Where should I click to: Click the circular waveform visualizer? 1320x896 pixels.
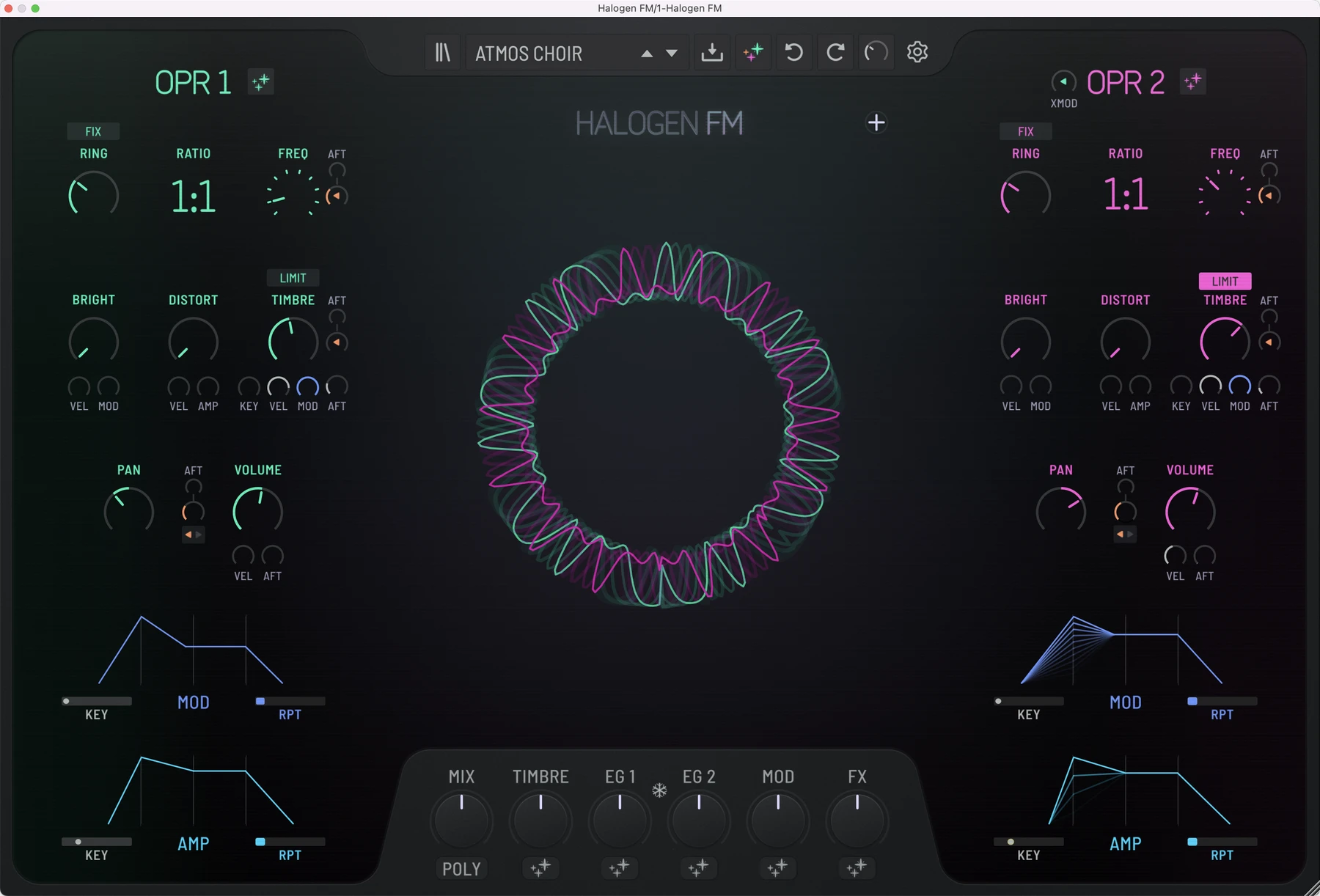click(660, 425)
